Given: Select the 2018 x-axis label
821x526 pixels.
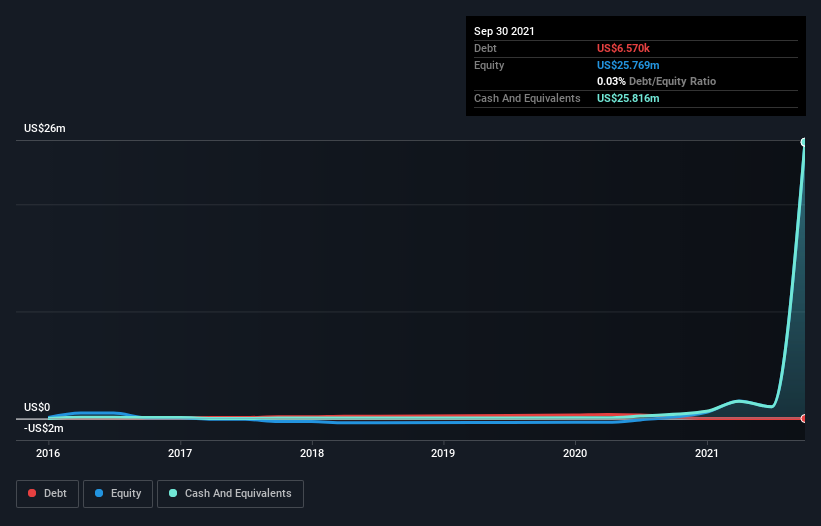Looking at the screenshot, I should pos(312,453).
